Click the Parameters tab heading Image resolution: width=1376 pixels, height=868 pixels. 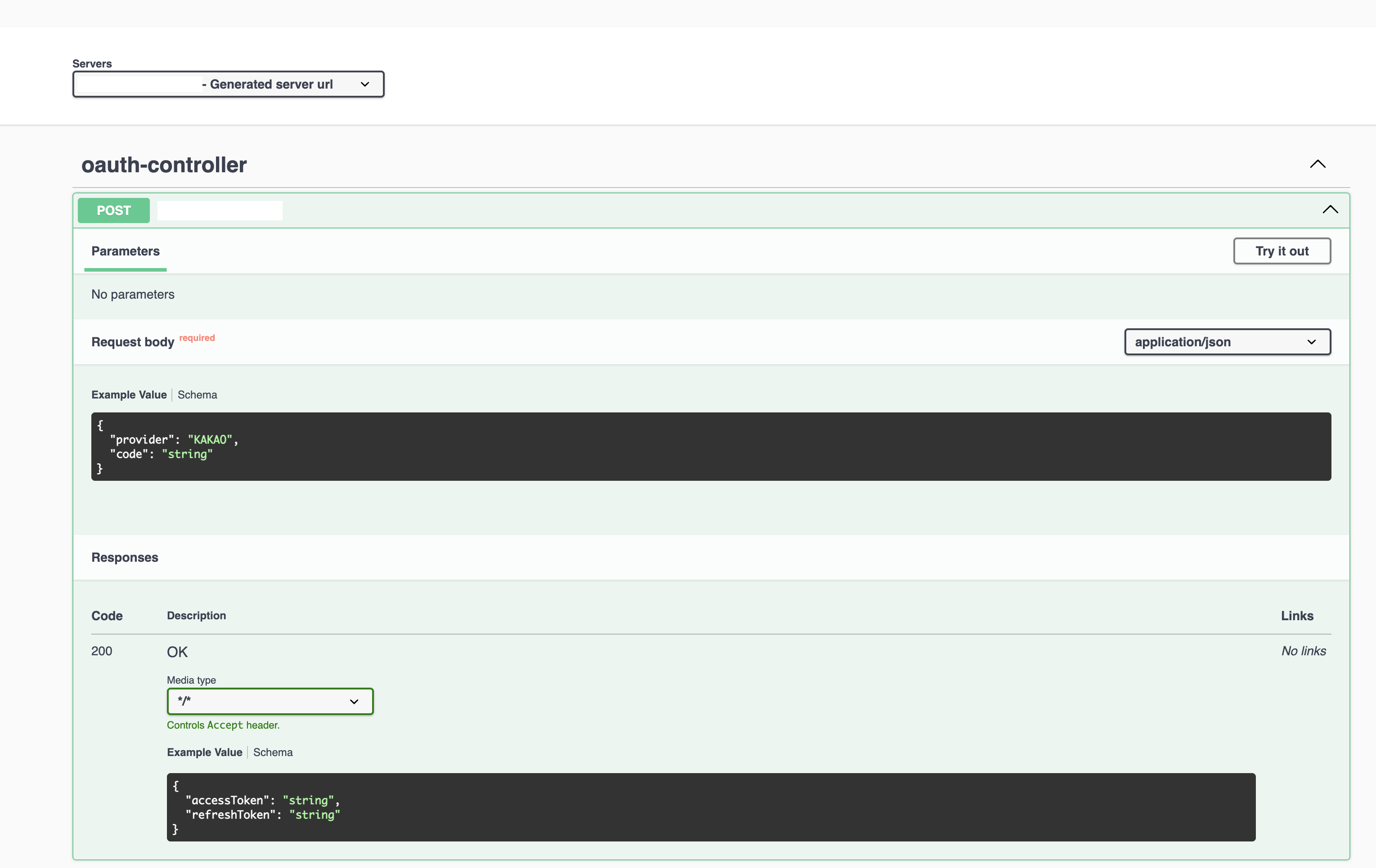125,251
